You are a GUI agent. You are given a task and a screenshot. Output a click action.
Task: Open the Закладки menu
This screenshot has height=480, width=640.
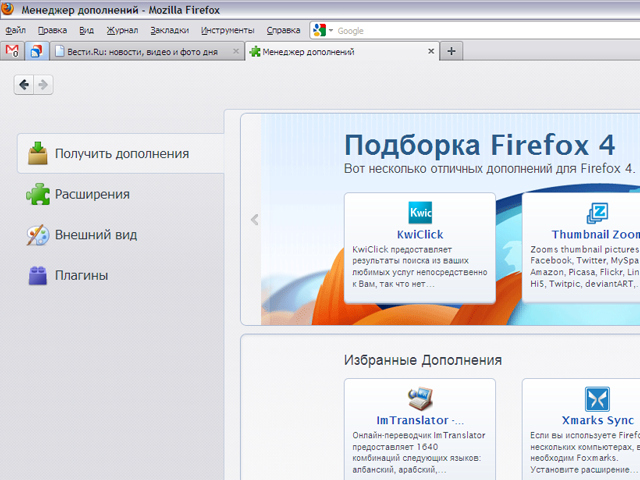(x=169, y=31)
